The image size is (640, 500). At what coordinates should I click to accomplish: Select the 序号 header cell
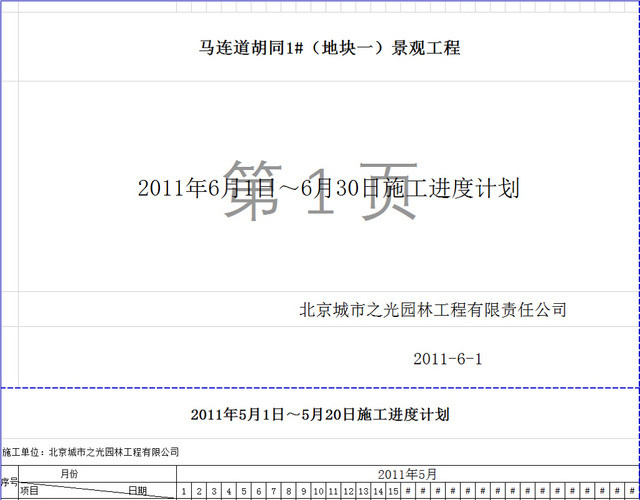(x=9, y=482)
